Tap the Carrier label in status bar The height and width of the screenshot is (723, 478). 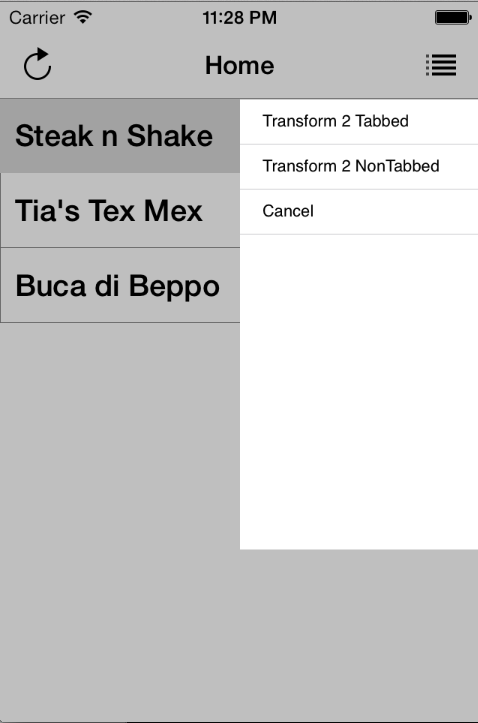37,18
